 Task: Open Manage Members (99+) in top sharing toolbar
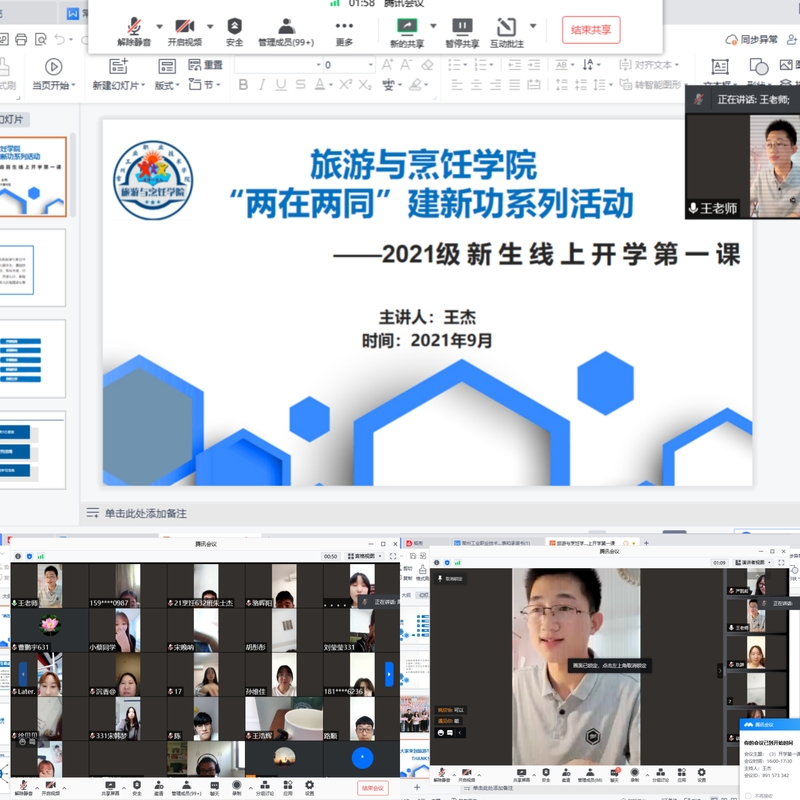pyautogui.click(x=286, y=30)
